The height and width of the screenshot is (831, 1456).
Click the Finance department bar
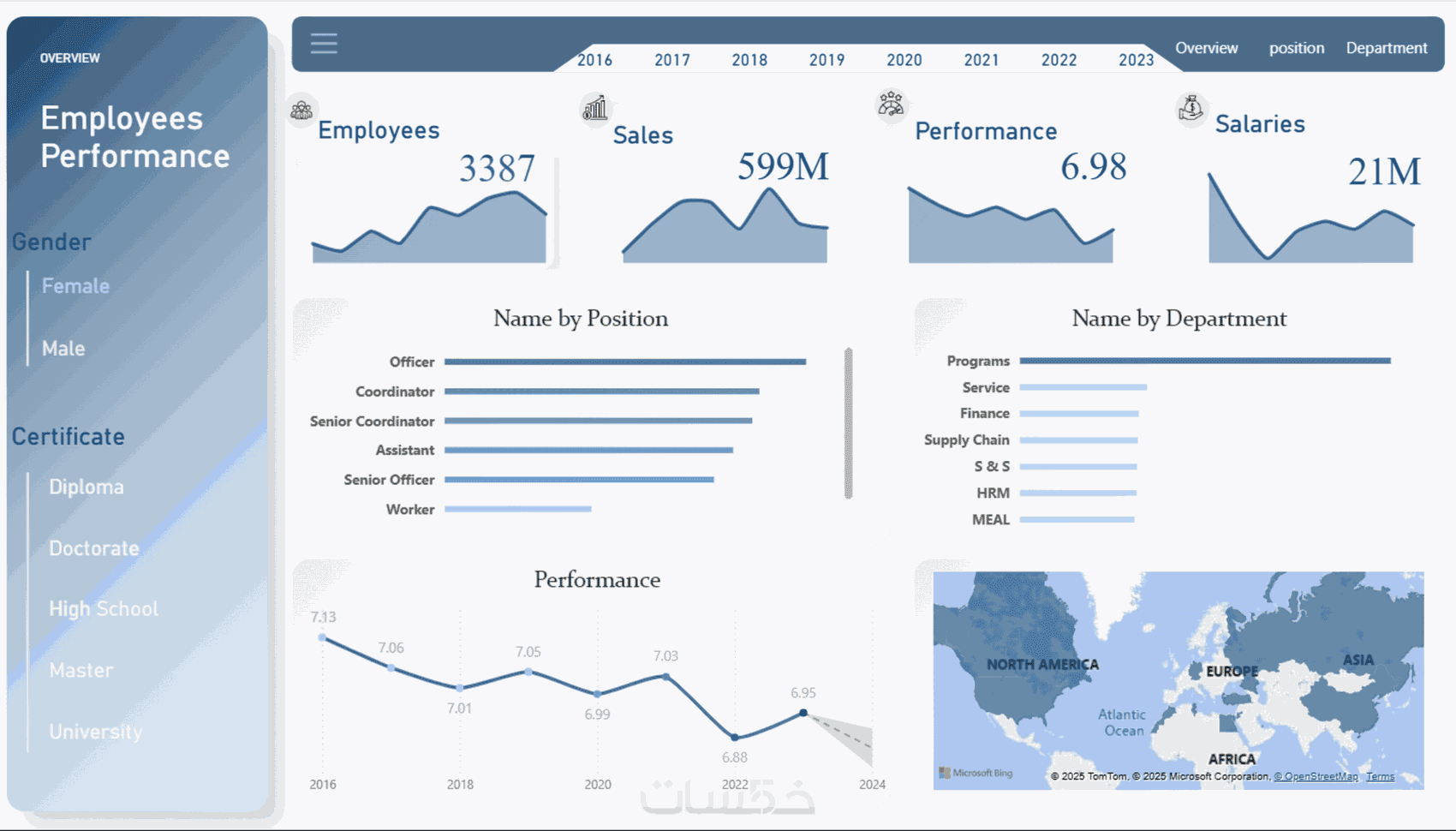click(x=1079, y=414)
